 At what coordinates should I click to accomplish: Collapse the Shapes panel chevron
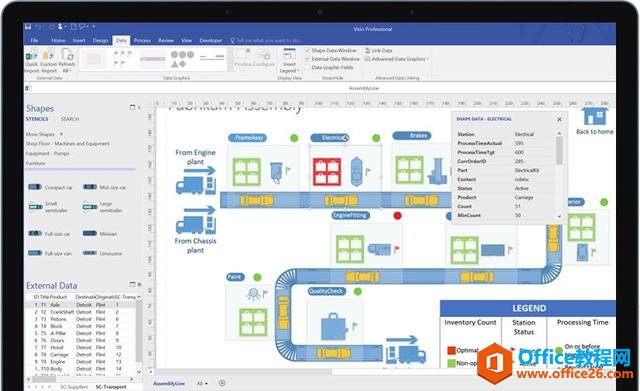point(139,107)
